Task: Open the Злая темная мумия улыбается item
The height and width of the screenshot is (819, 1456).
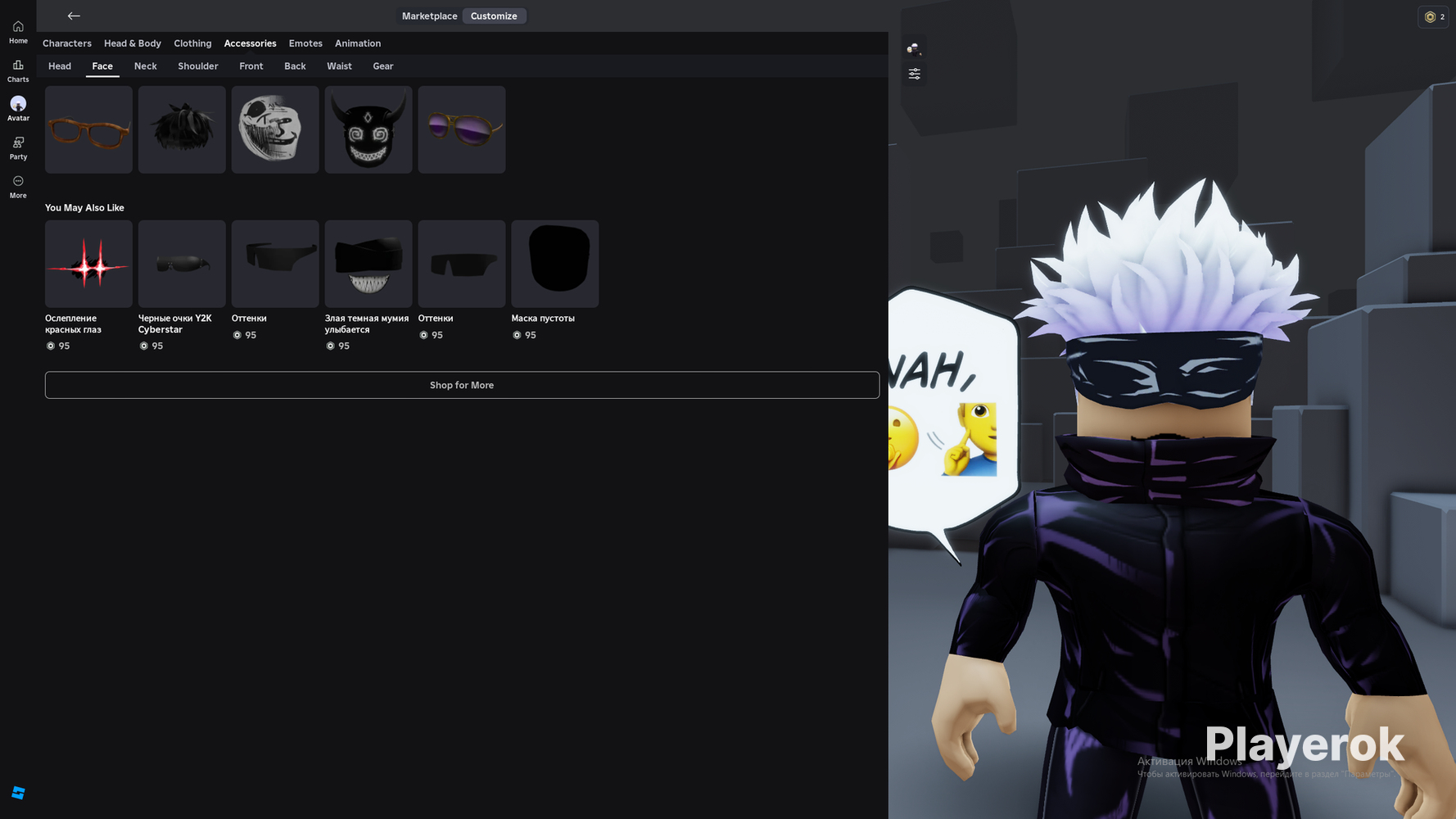Action: pos(369,286)
